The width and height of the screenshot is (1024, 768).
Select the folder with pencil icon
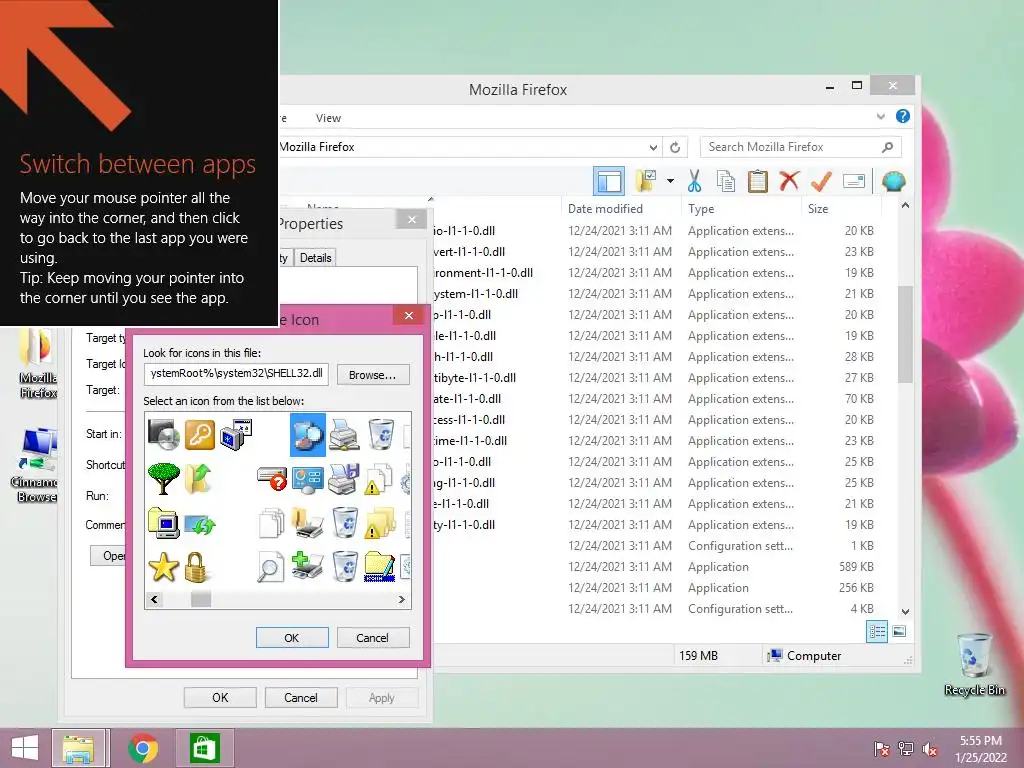379,566
